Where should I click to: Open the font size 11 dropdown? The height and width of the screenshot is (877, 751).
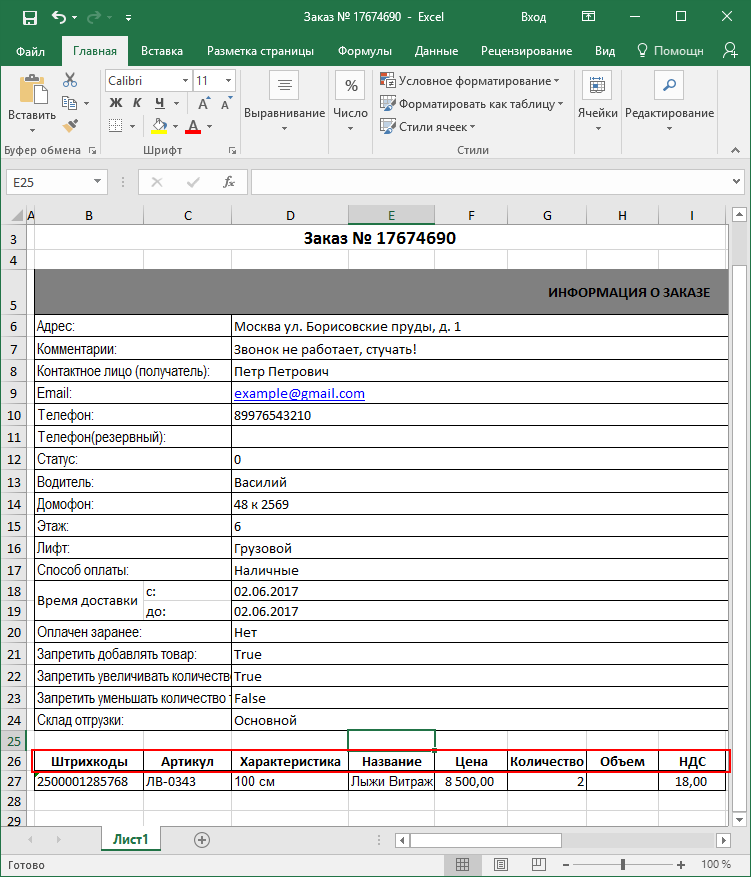pyautogui.click(x=228, y=81)
